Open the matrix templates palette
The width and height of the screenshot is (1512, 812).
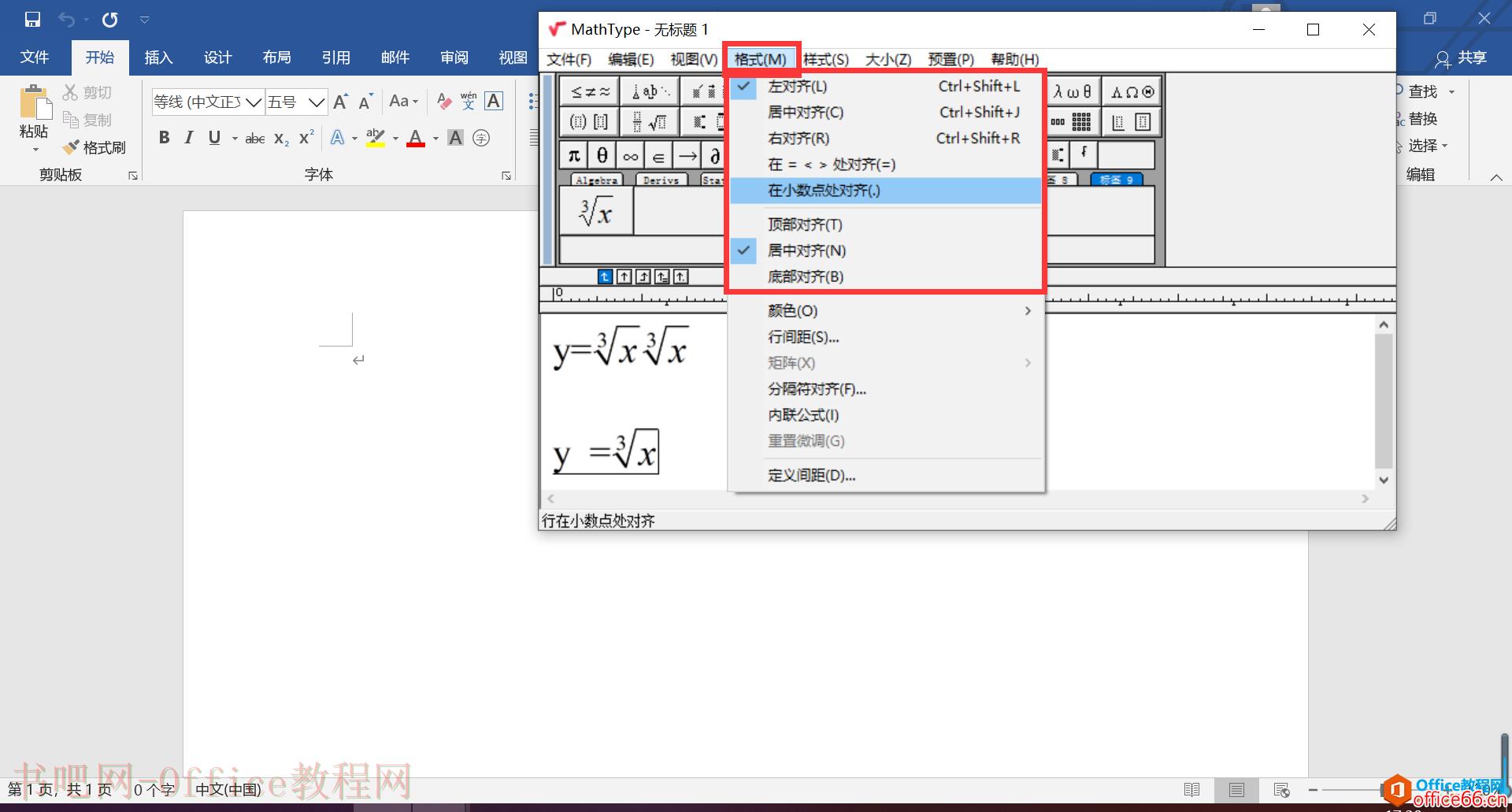pyautogui.click(x=1073, y=122)
